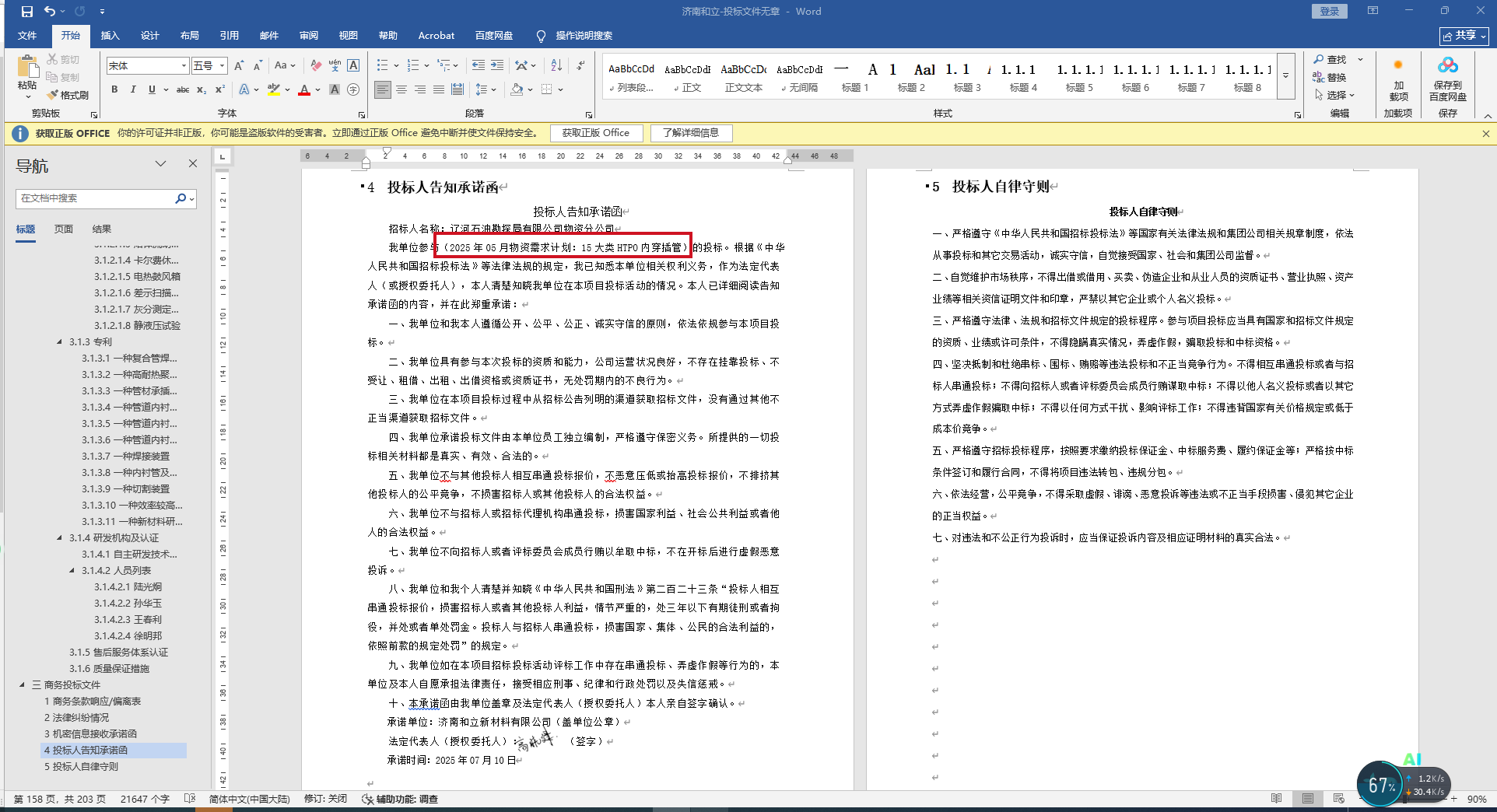Decrease font size with shrink font icon

258,66
